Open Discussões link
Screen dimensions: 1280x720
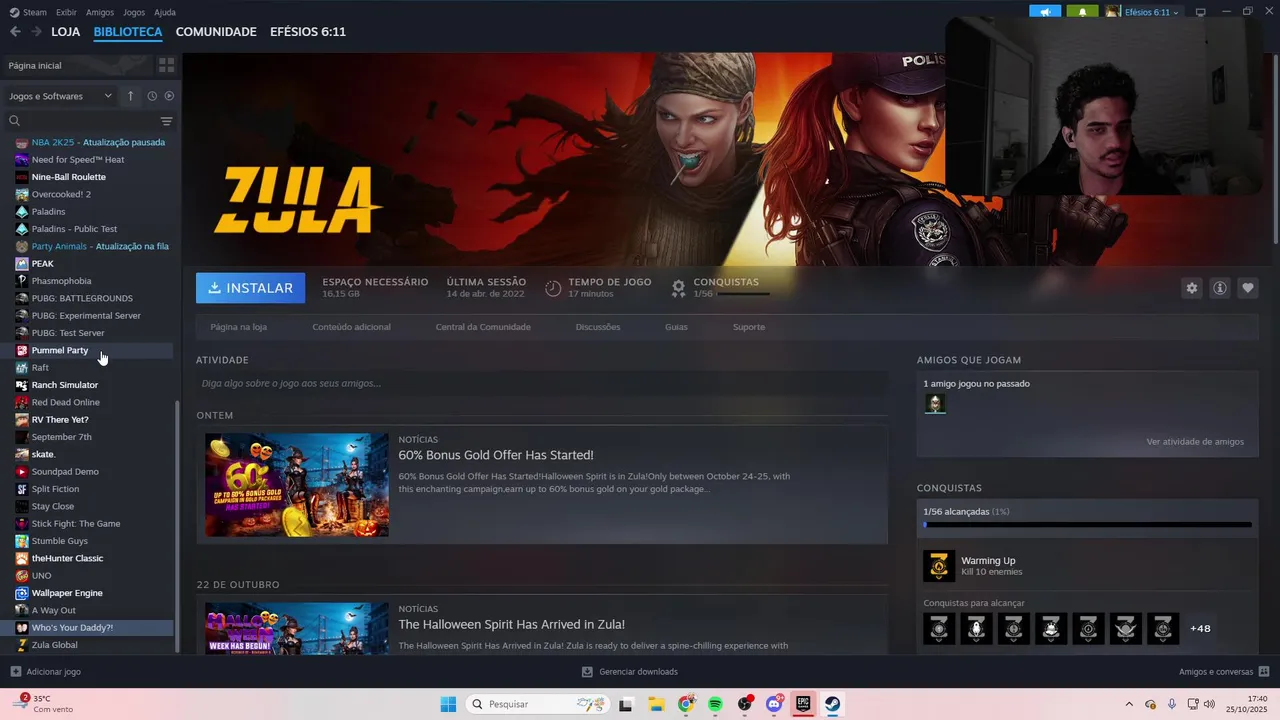pyautogui.click(x=598, y=327)
